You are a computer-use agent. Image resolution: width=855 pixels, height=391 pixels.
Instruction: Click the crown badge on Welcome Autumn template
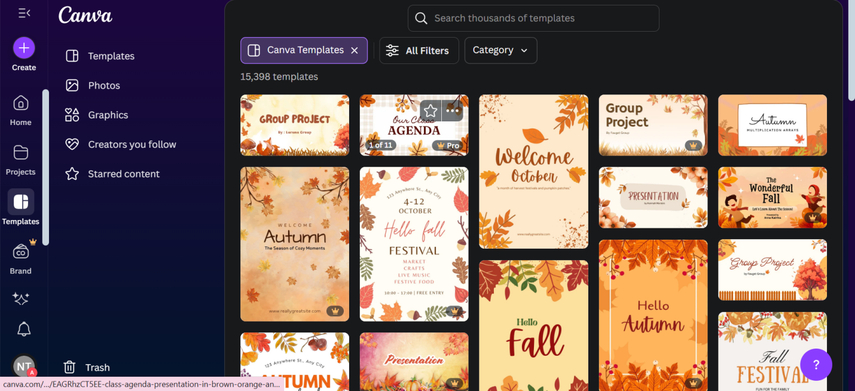click(335, 311)
